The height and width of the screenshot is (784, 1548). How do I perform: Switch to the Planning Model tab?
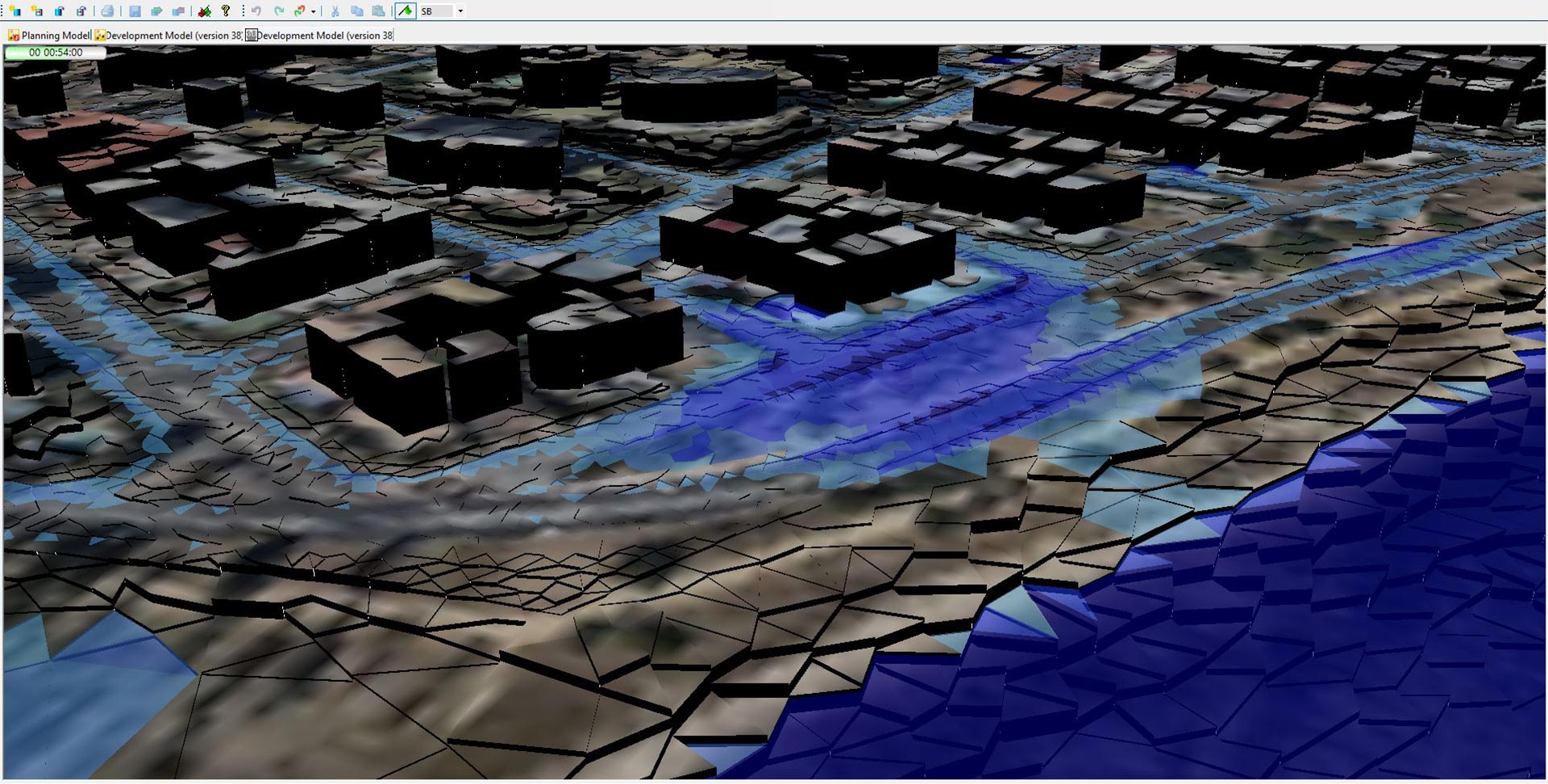tap(49, 35)
